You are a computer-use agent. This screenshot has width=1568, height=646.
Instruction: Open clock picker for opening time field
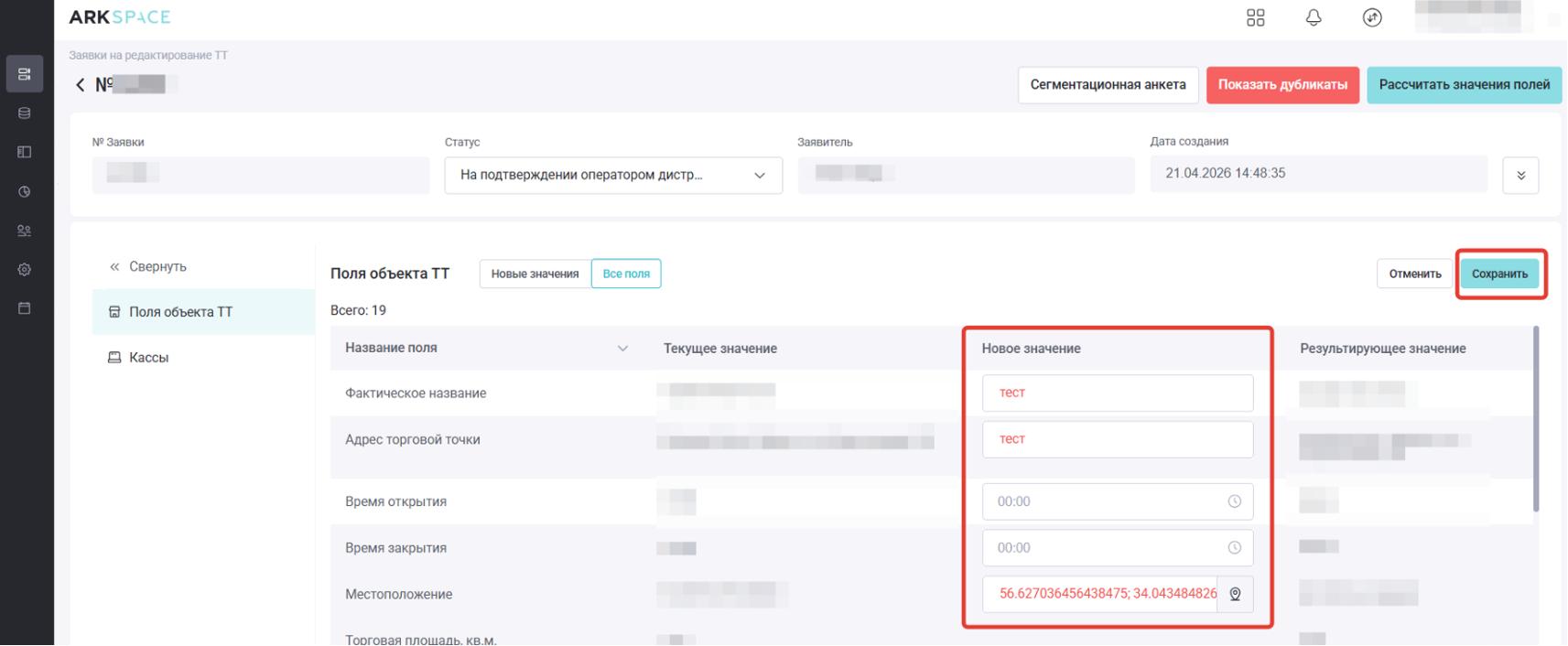[x=1234, y=501]
